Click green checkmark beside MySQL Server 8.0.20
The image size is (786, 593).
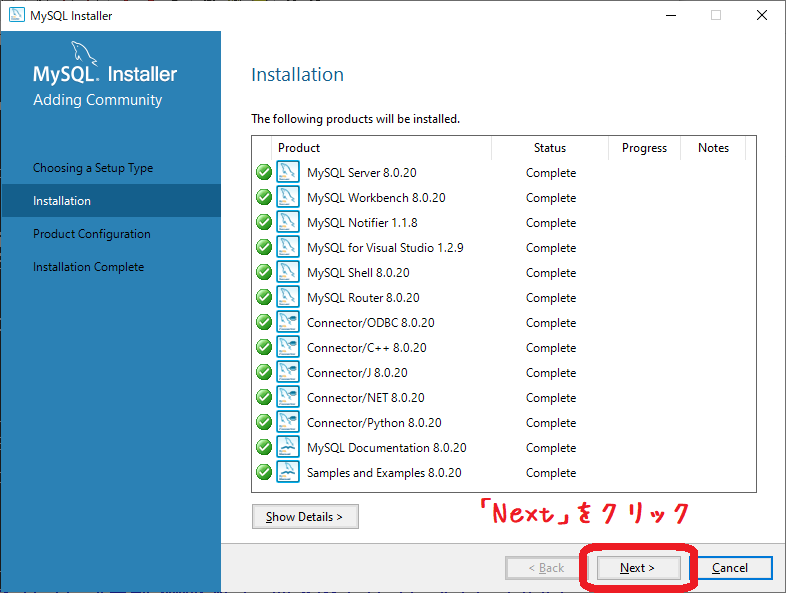tap(264, 172)
